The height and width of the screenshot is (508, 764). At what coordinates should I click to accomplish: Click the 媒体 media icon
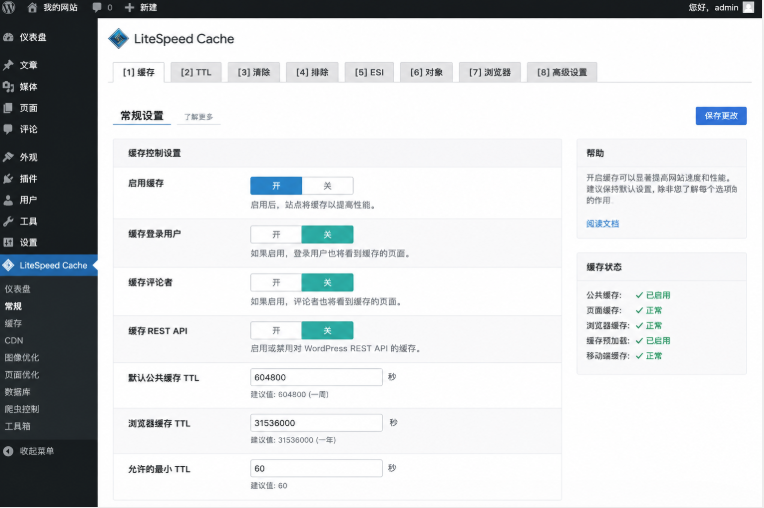pyautogui.click(x=8, y=87)
